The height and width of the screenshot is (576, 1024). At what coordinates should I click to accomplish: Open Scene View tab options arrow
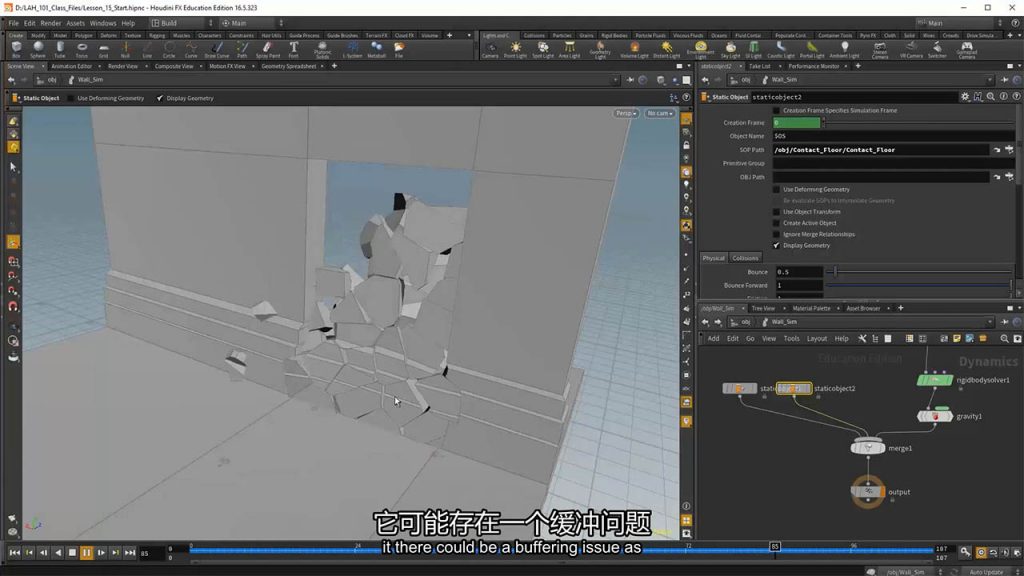pyautogui.click(x=43, y=66)
